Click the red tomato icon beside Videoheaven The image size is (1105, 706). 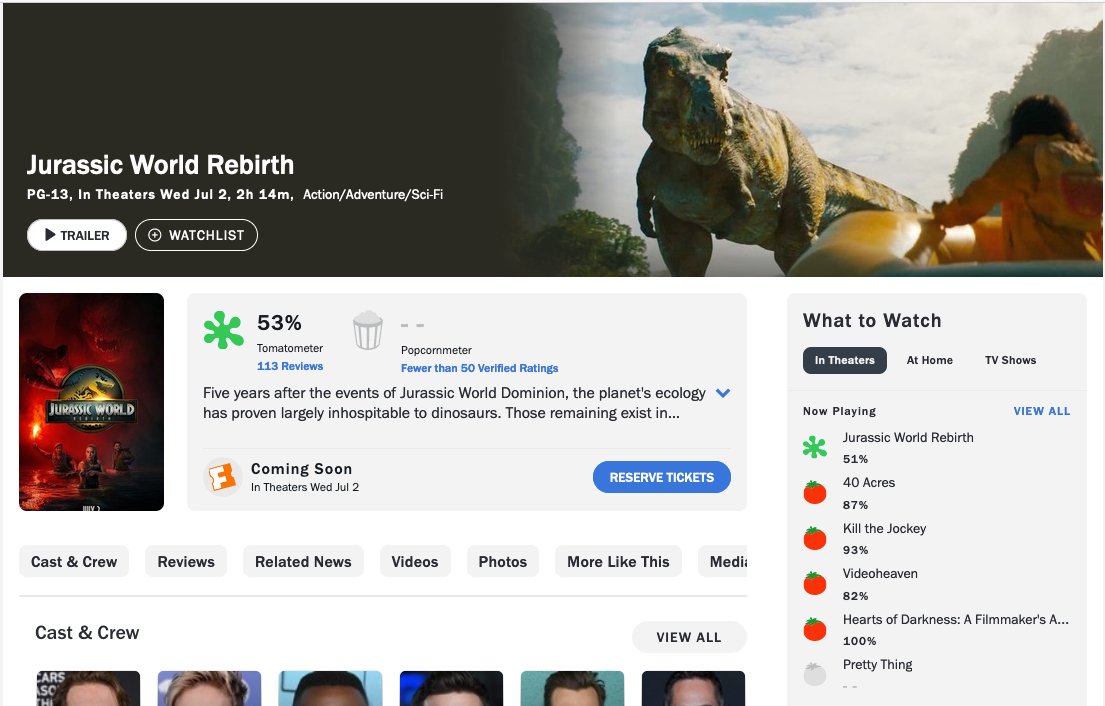pos(815,583)
